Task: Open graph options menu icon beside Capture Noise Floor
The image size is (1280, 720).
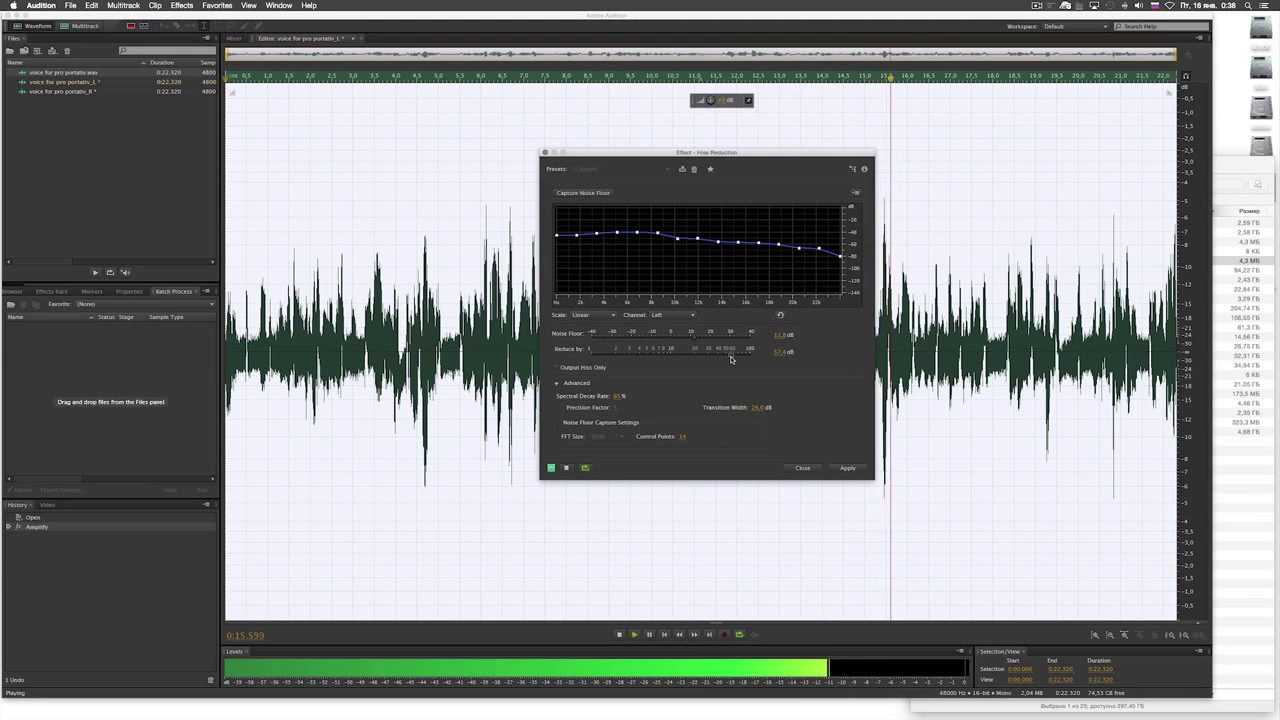Action: click(x=855, y=193)
